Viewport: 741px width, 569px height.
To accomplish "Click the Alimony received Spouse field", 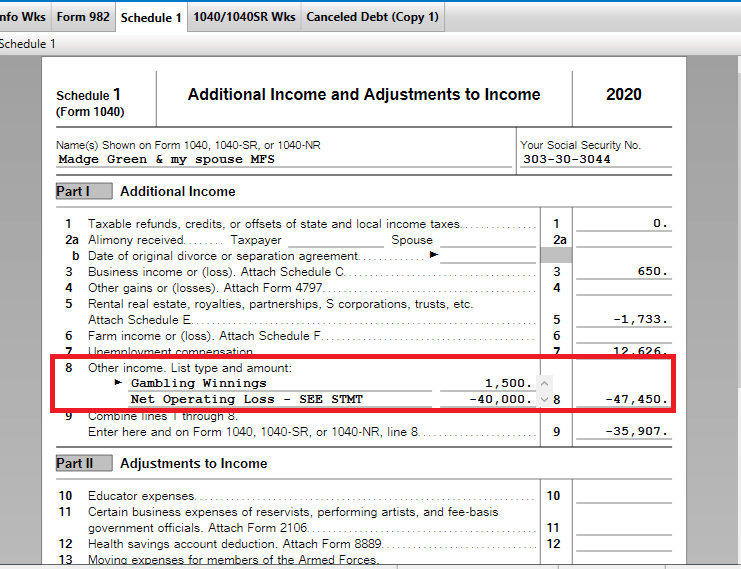I will pyautogui.click(x=488, y=240).
